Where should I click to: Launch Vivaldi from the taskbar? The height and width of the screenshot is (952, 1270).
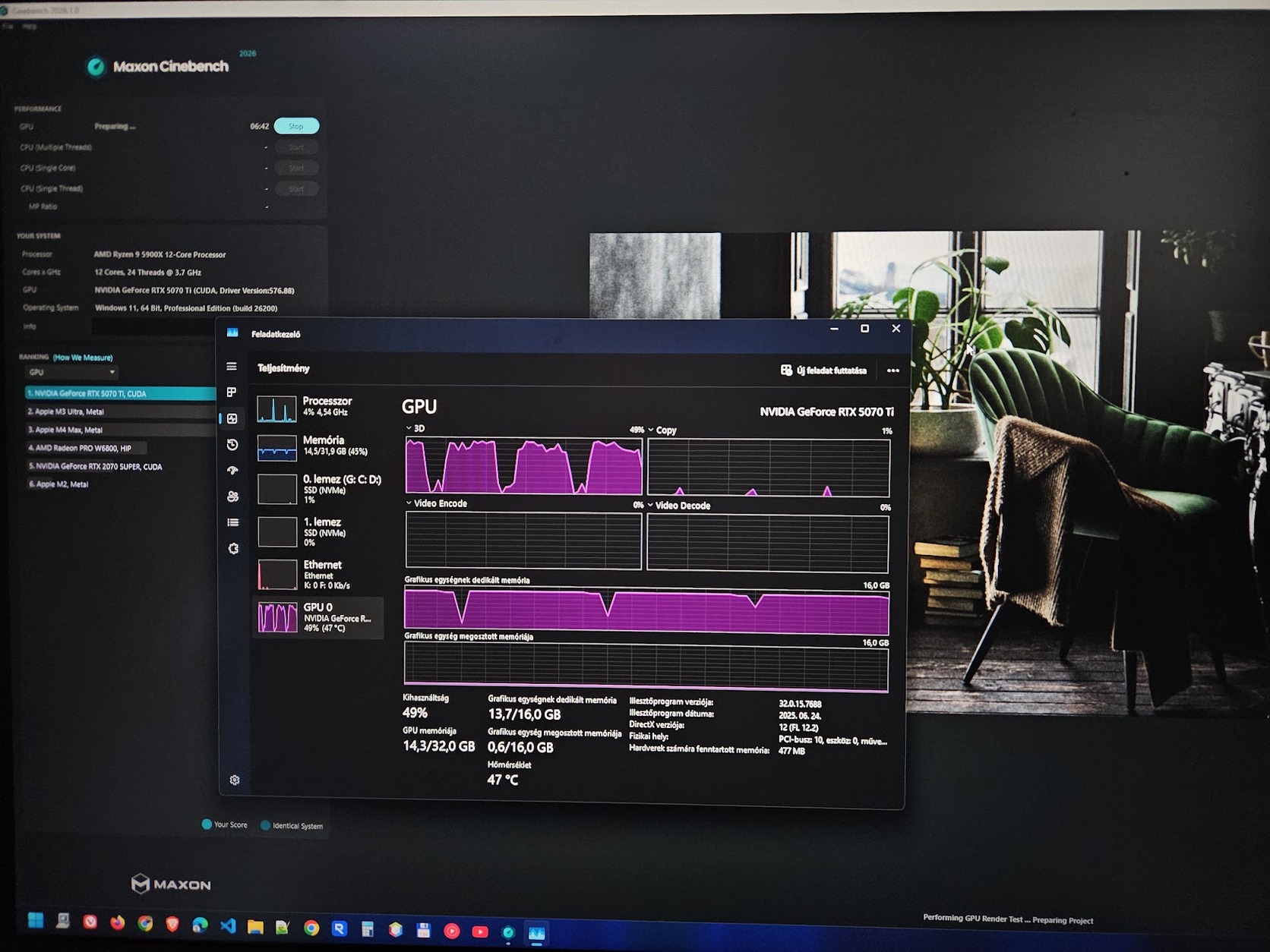point(90,922)
